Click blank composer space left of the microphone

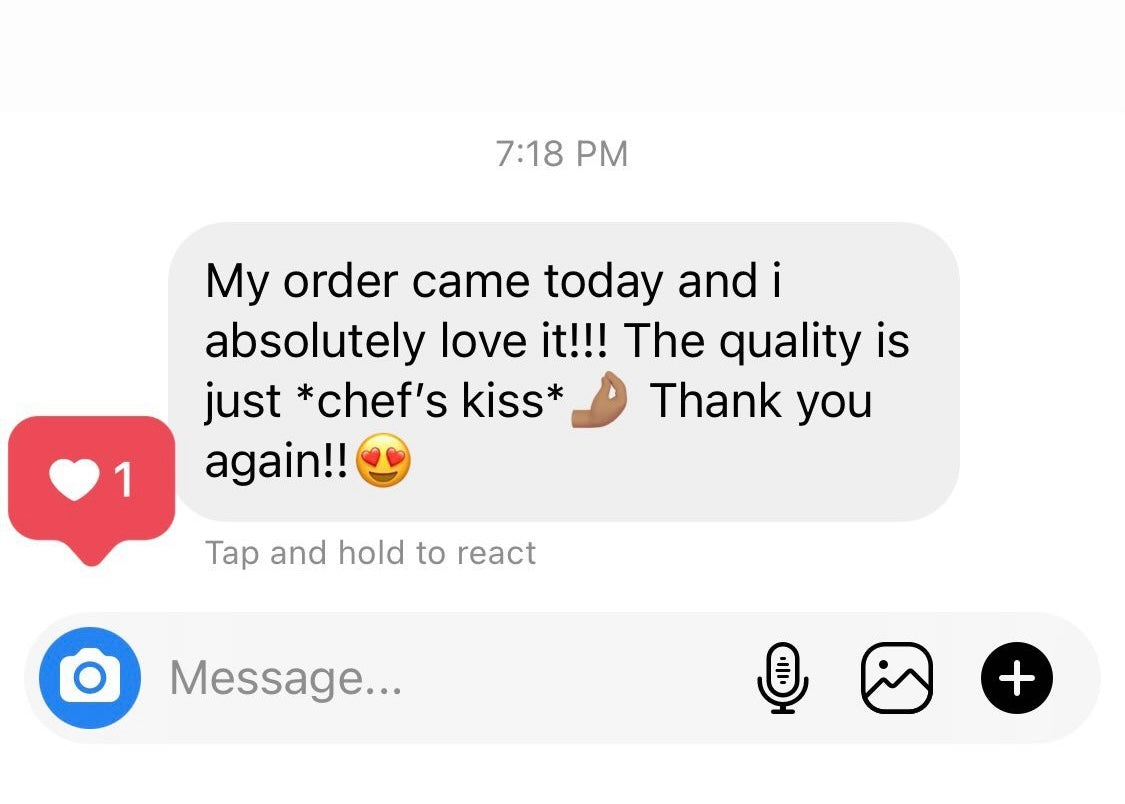[574, 677]
